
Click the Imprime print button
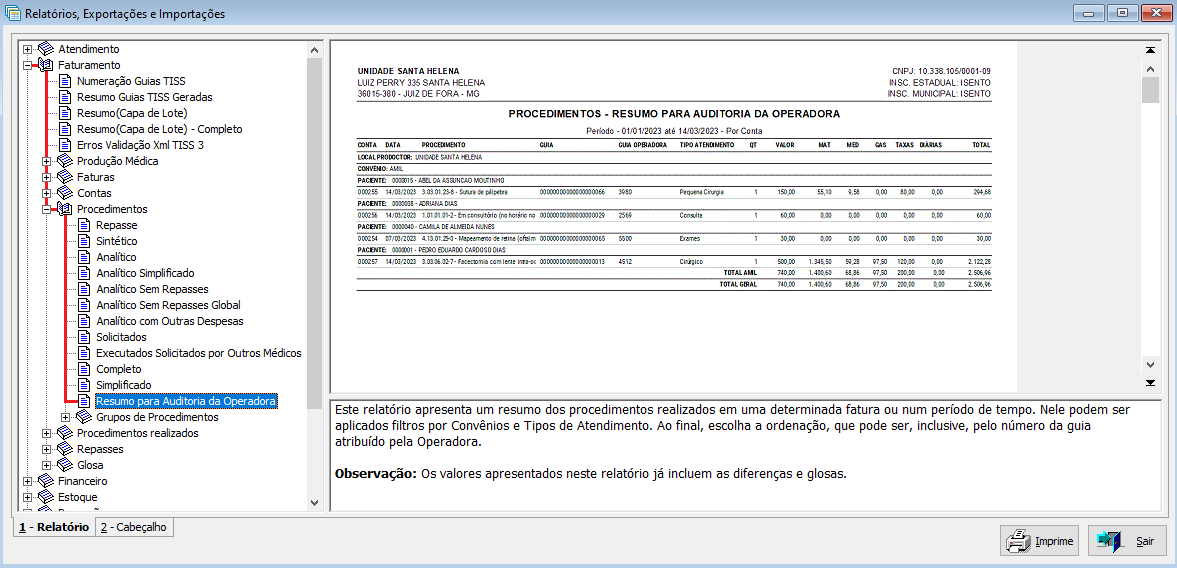pyautogui.click(x=1040, y=541)
